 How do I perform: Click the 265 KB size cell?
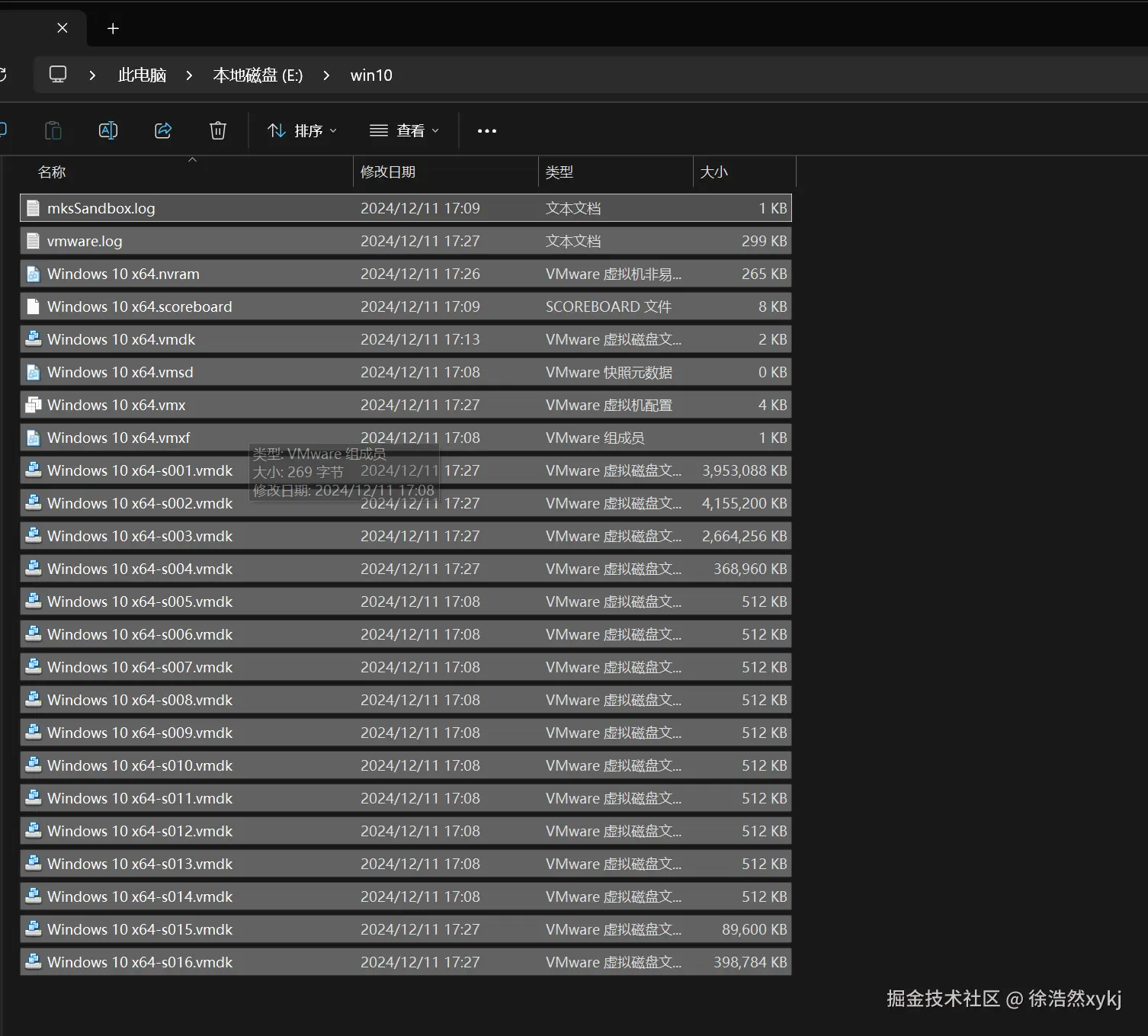tap(764, 274)
